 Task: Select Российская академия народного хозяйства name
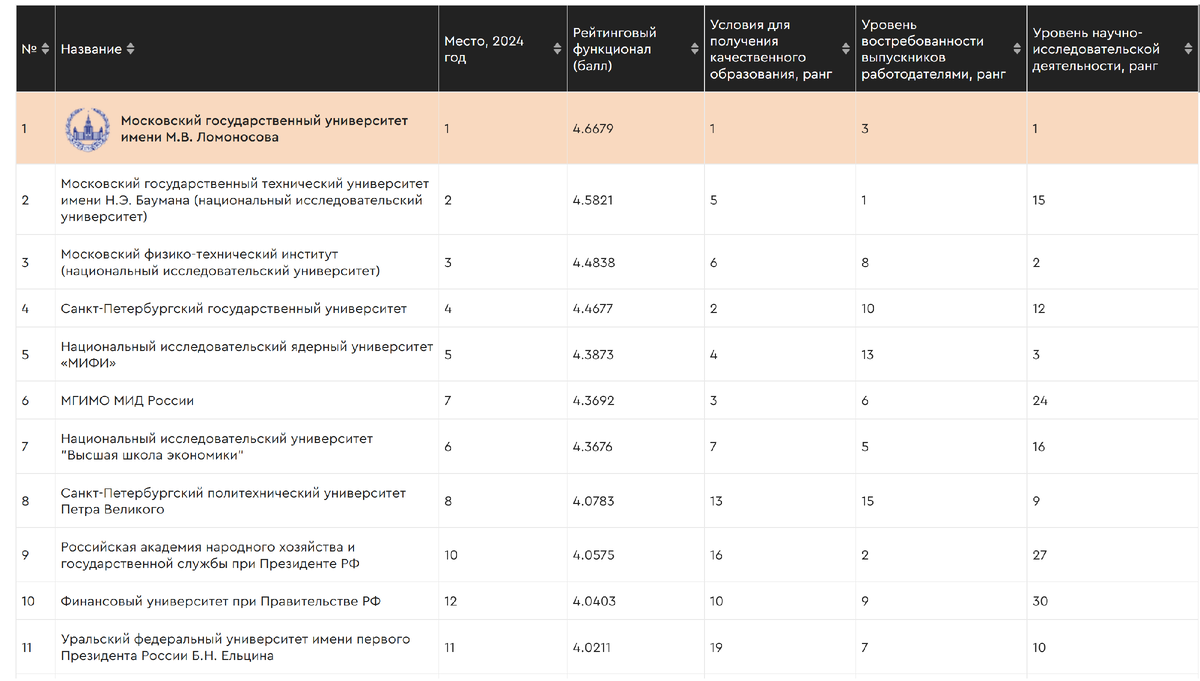point(211,555)
